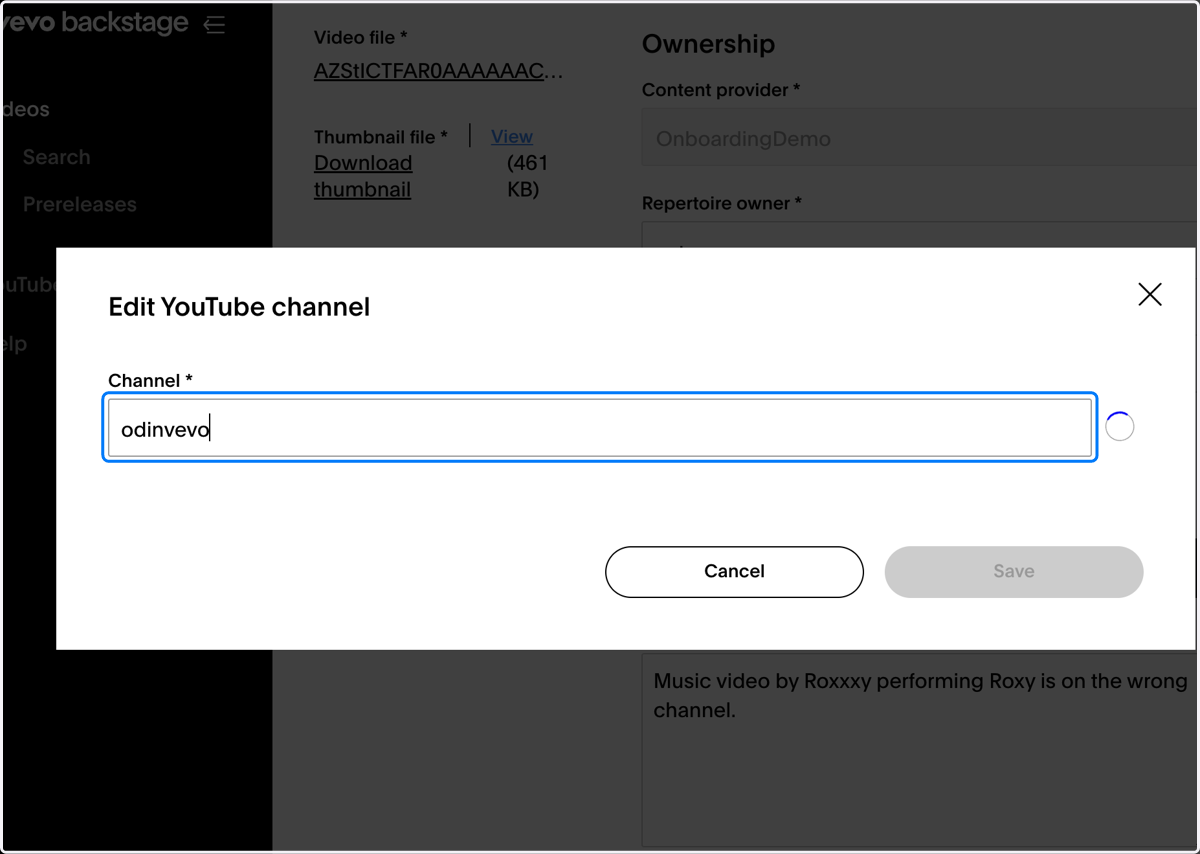Click the Edit YouTube channel title

click(x=239, y=306)
